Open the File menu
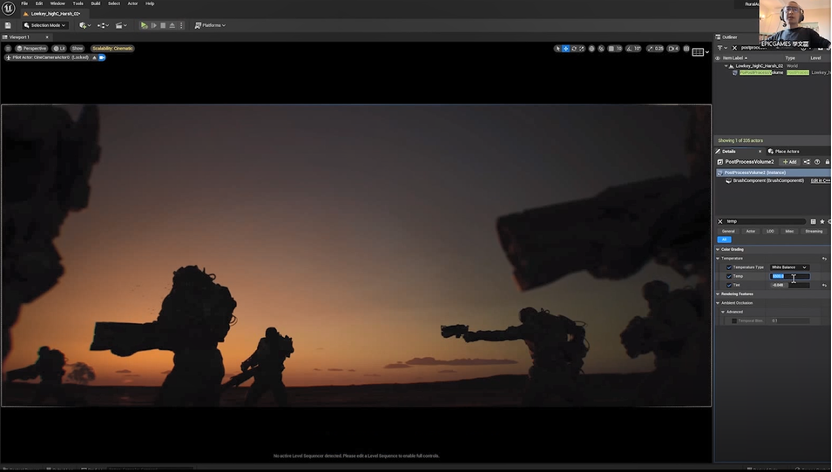The width and height of the screenshot is (832, 472). 24,3
